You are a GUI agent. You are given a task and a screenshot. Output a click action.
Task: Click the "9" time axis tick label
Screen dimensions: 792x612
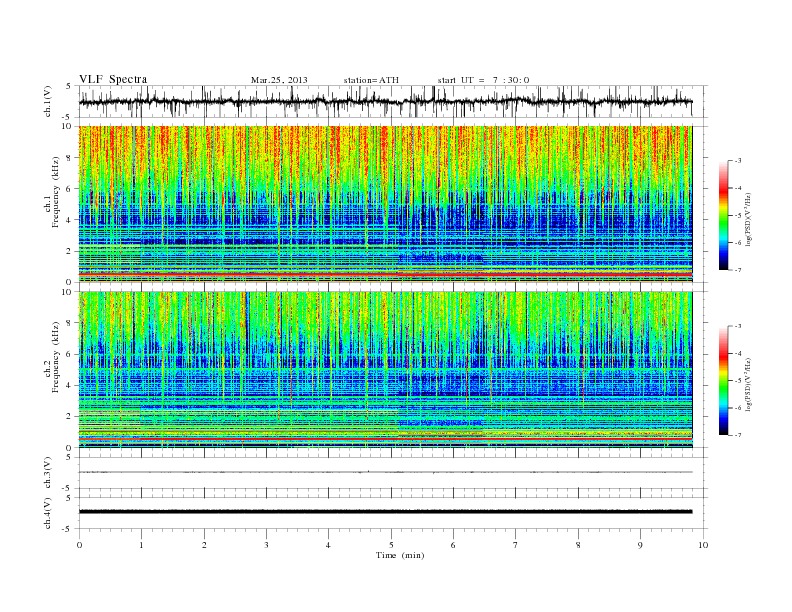click(640, 545)
